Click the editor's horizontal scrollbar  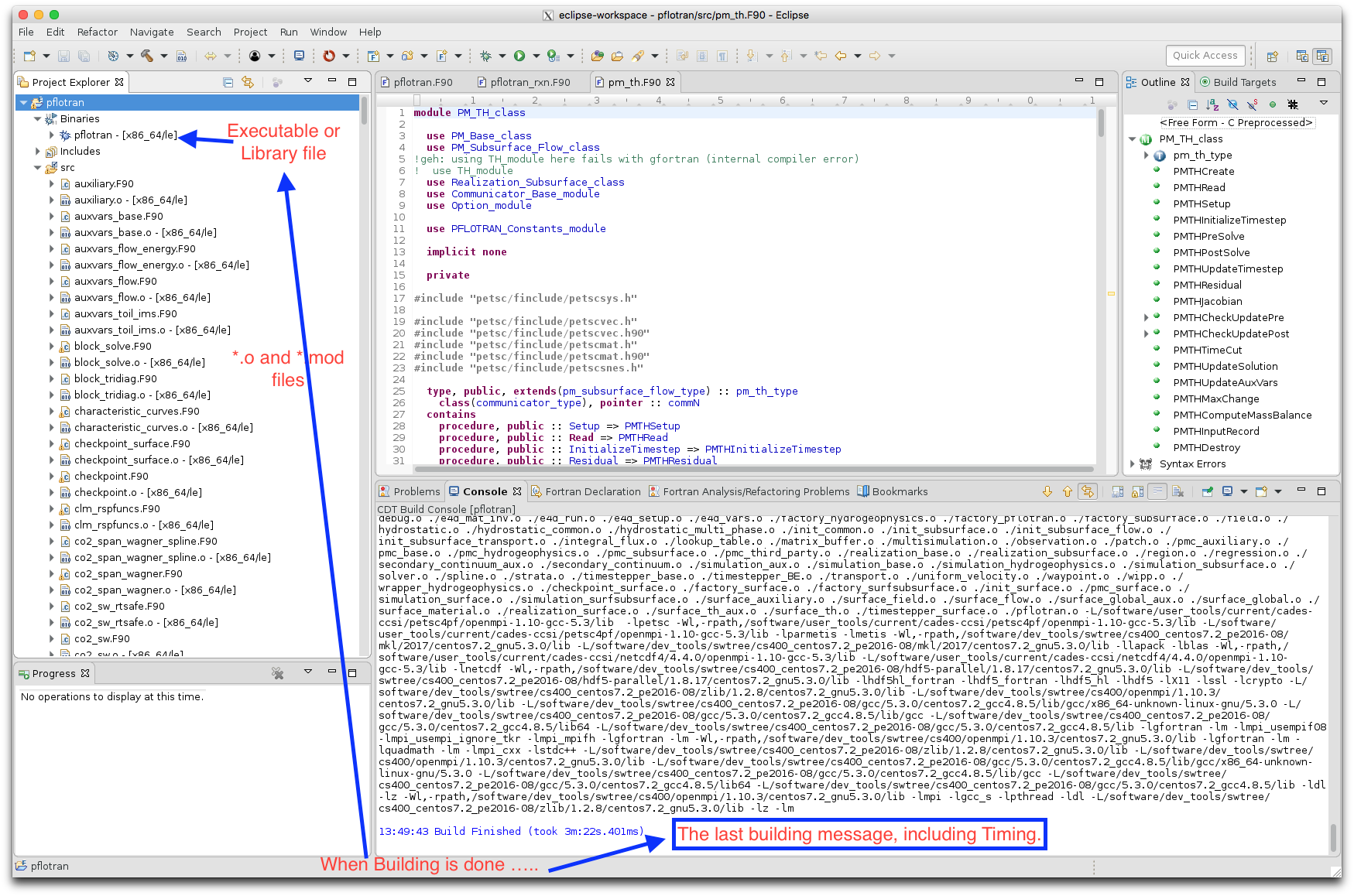[x=753, y=469]
